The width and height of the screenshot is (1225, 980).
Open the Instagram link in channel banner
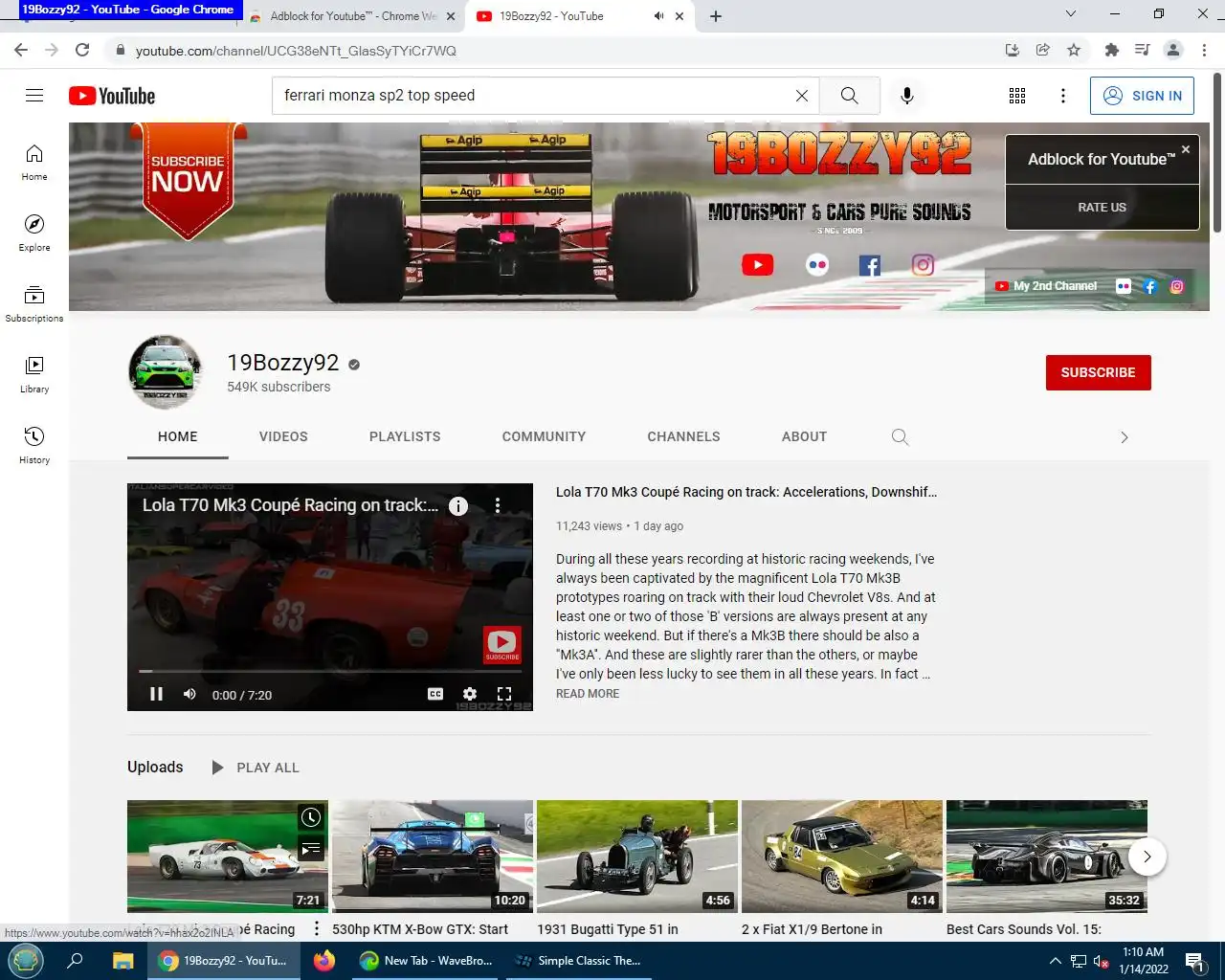coord(923,265)
